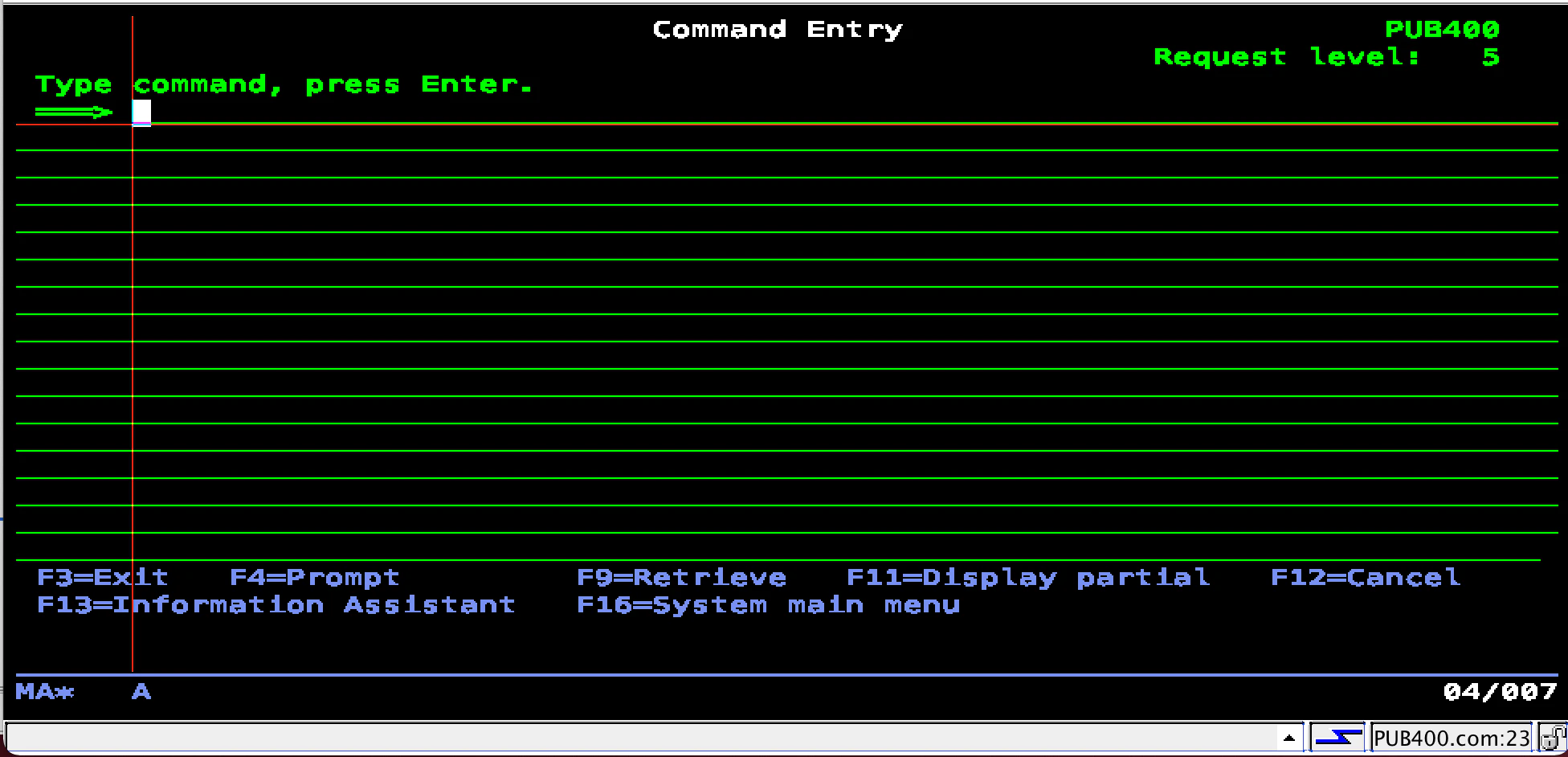This screenshot has height=757, width=1568.
Task: Click the blue connection status icon
Action: (1337, 737)
